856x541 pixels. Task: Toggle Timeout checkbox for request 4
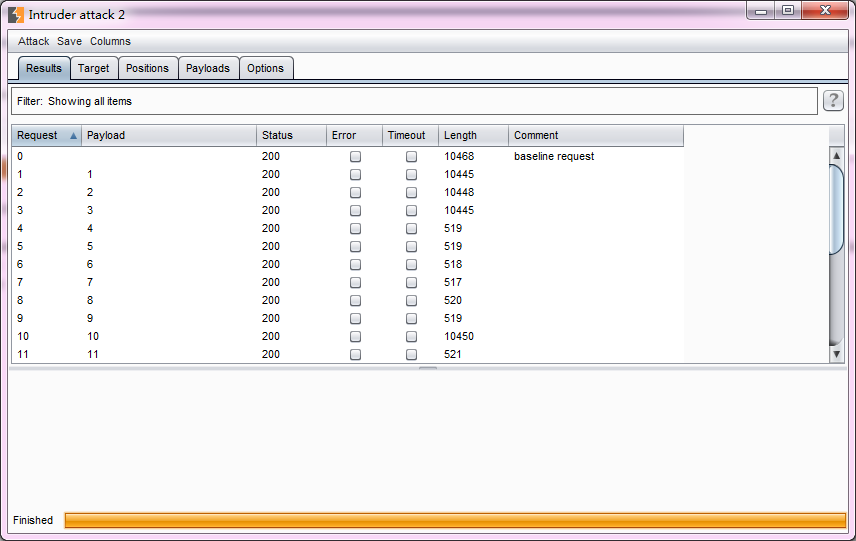(x=411, y=229)
